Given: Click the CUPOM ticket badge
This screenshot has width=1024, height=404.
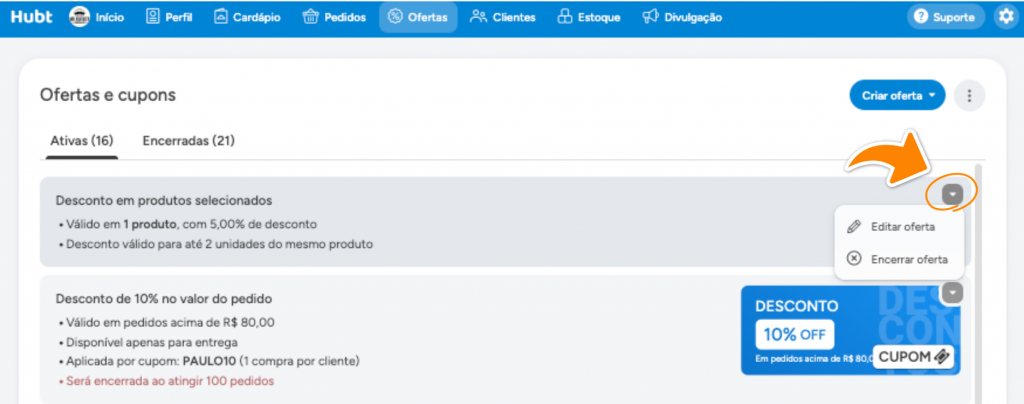Looking at the screenshot, I should coord(913,357).
